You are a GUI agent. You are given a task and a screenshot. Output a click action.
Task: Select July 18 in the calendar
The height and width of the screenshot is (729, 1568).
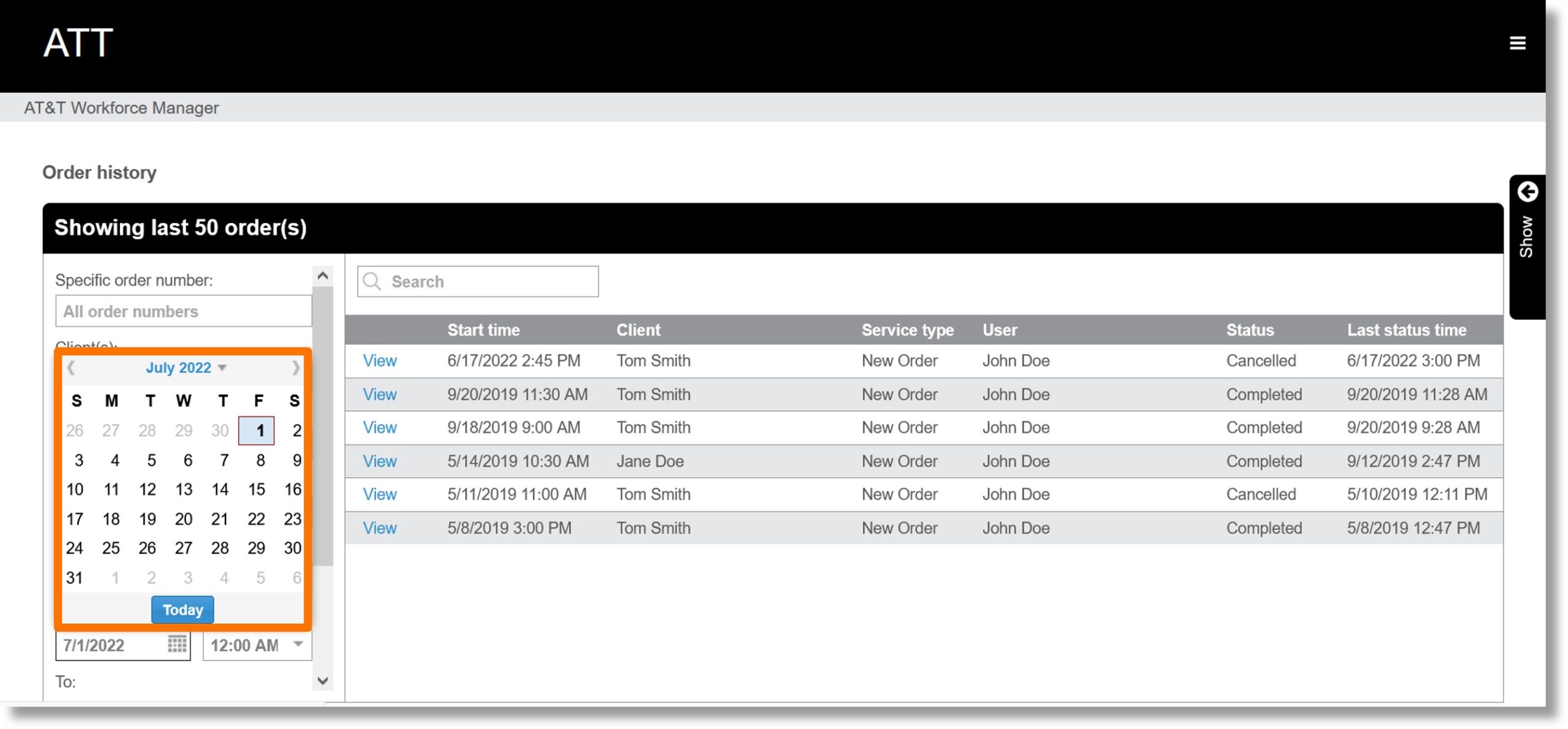111,519
